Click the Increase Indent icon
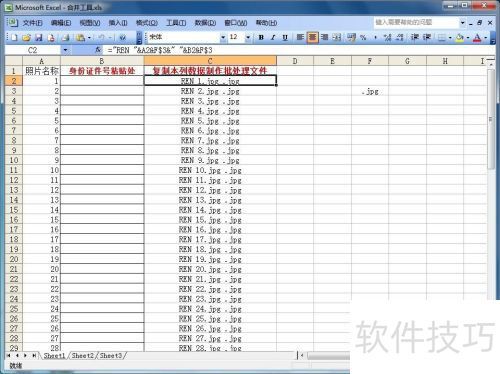The height and width of the screenshot is (374, 500). pos(427,37)
